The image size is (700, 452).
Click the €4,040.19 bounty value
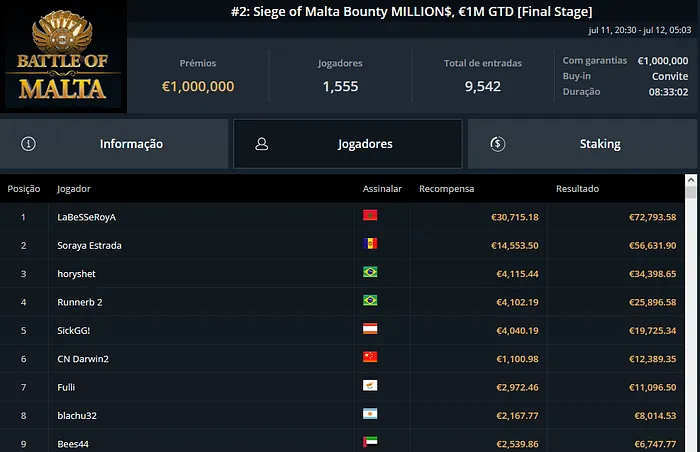coord(517,331)
